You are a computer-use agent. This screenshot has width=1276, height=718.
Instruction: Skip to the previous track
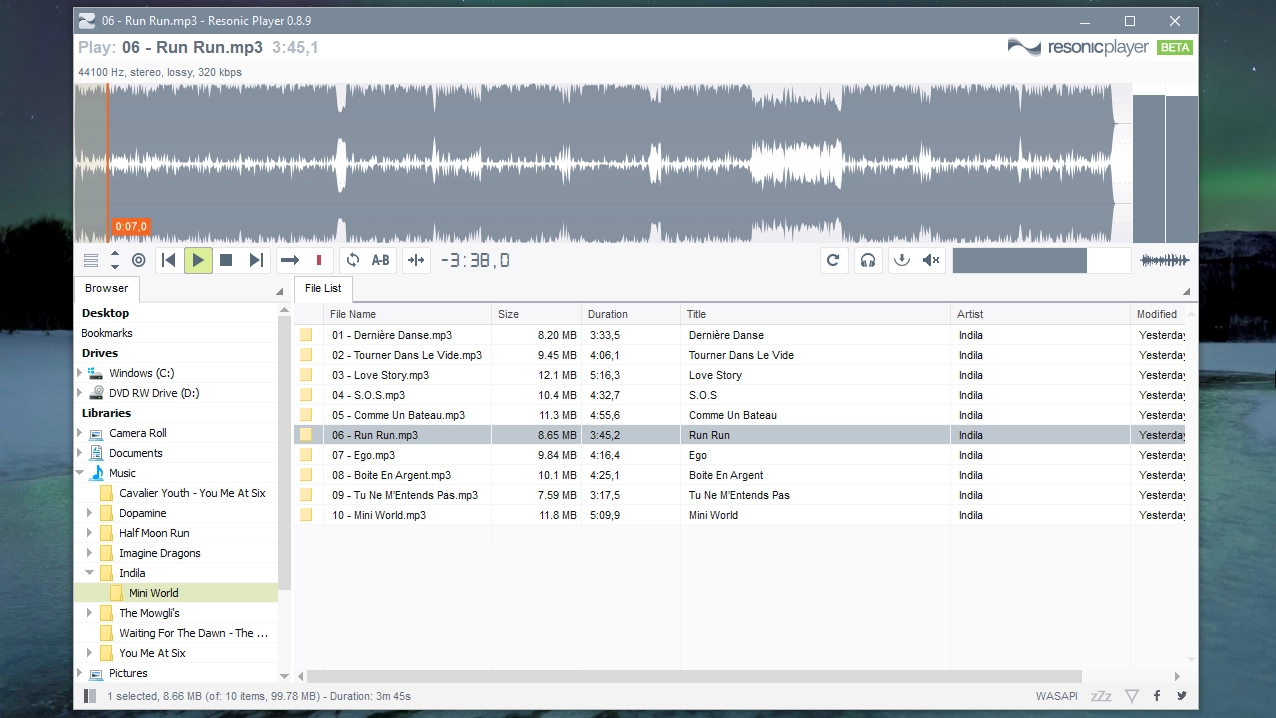[x=169, y=260]
